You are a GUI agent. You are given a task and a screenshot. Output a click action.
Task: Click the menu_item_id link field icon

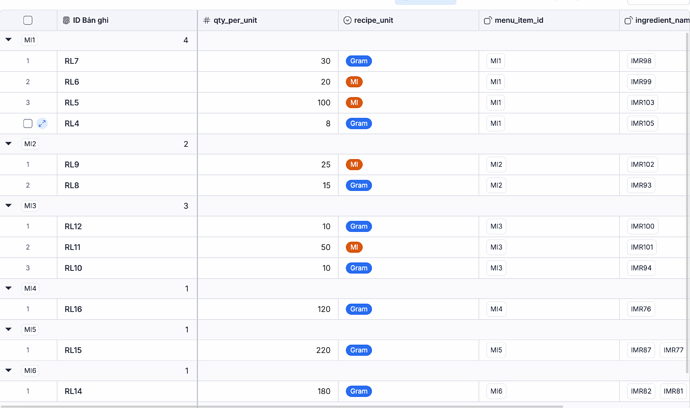pyautogui.click(x=488, y=20)
